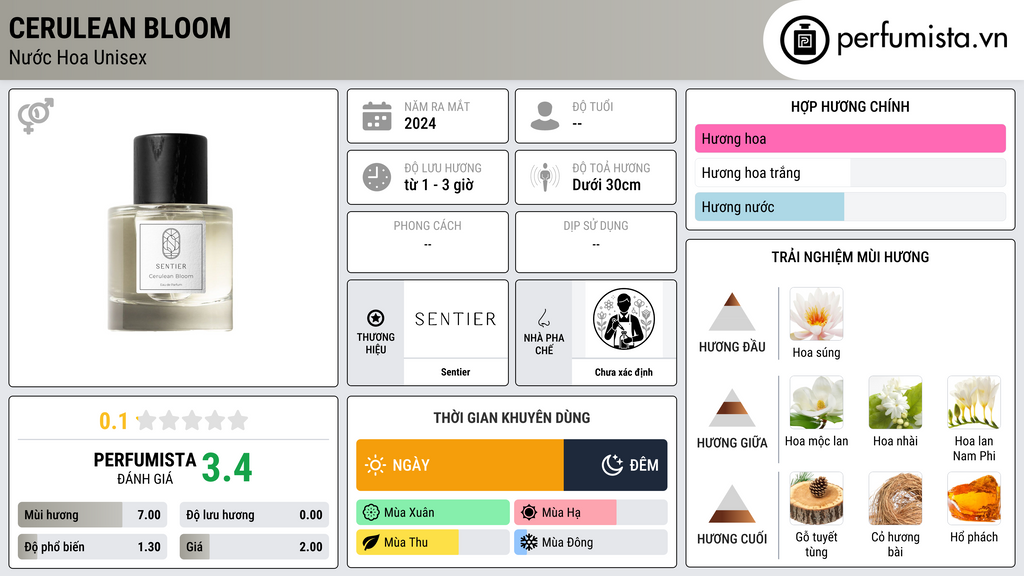Click the sun icon in the Ngày bar

pos(375,465)
